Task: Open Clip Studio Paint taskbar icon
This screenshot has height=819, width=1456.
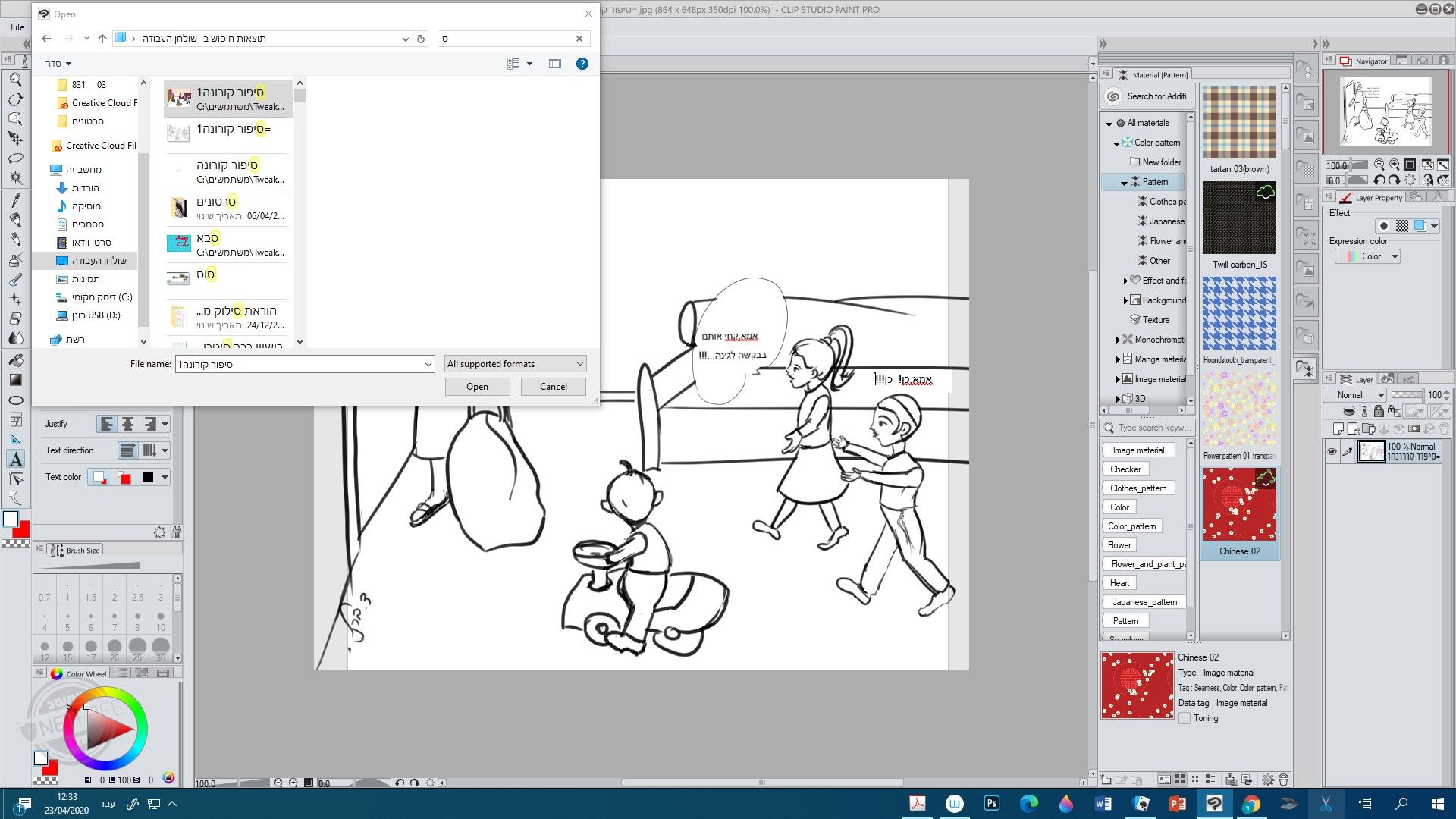Action: pyautogui.click(x=1214, y=804)
